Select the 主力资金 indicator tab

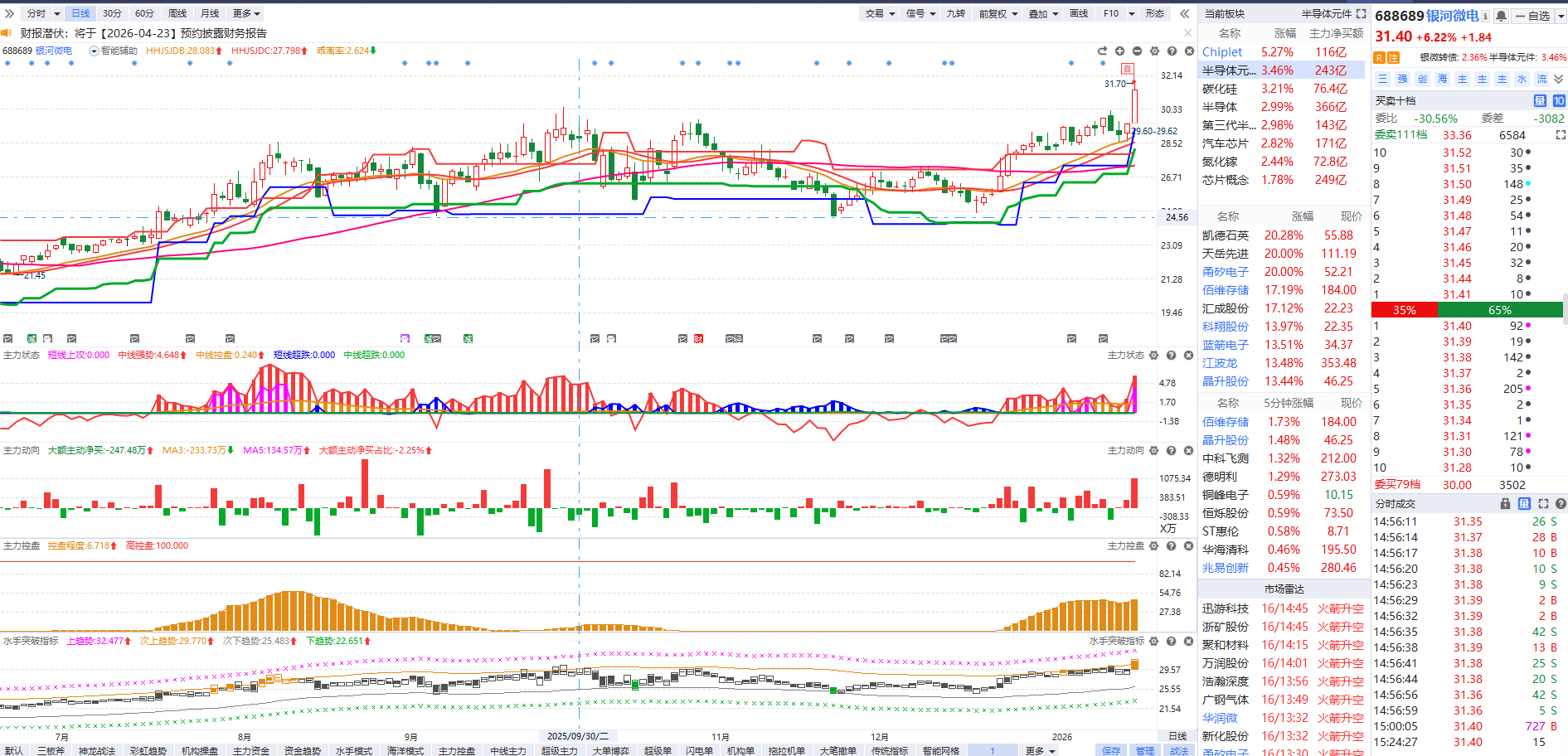coord(250,750)
